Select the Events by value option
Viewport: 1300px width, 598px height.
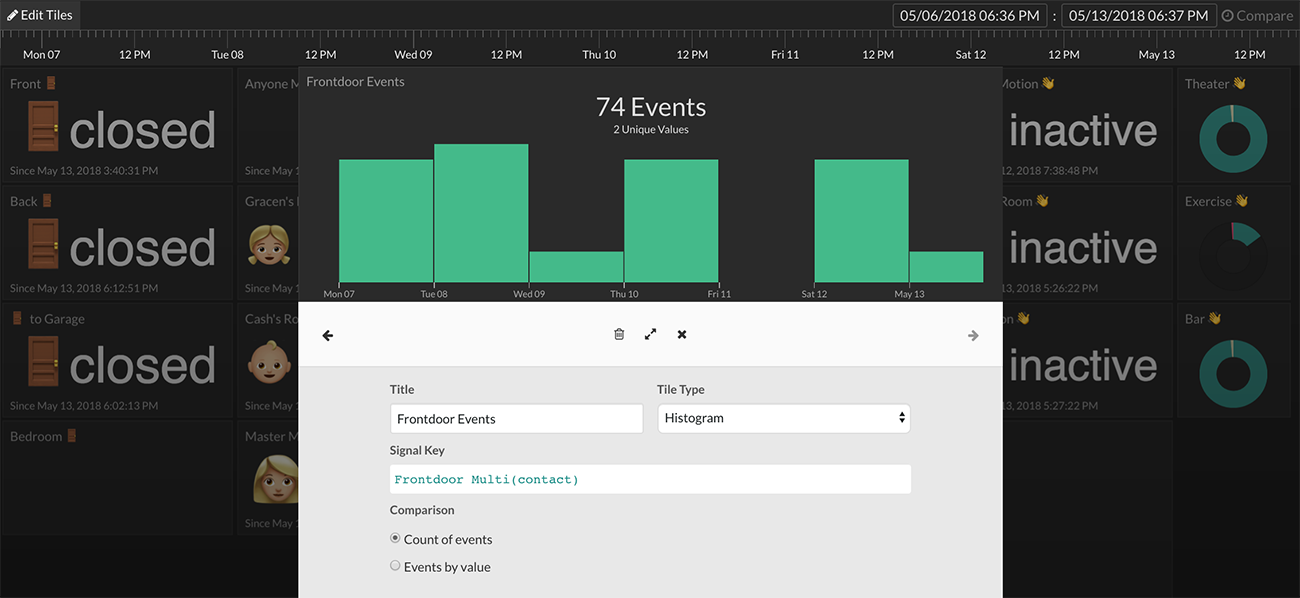click(395, 566)
